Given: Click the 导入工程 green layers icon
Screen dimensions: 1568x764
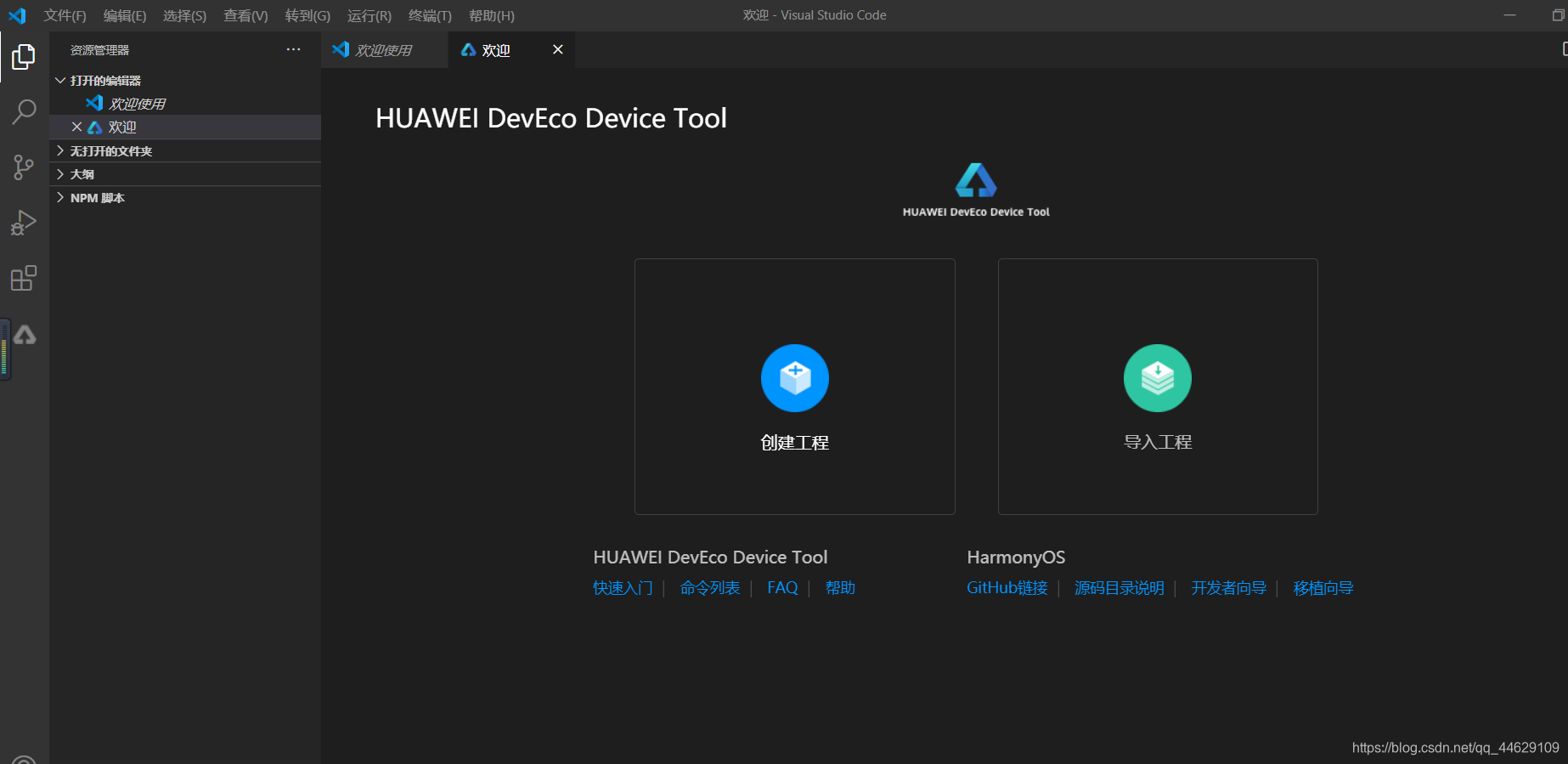Looking at the screenshot, I should pos(1157,378).
